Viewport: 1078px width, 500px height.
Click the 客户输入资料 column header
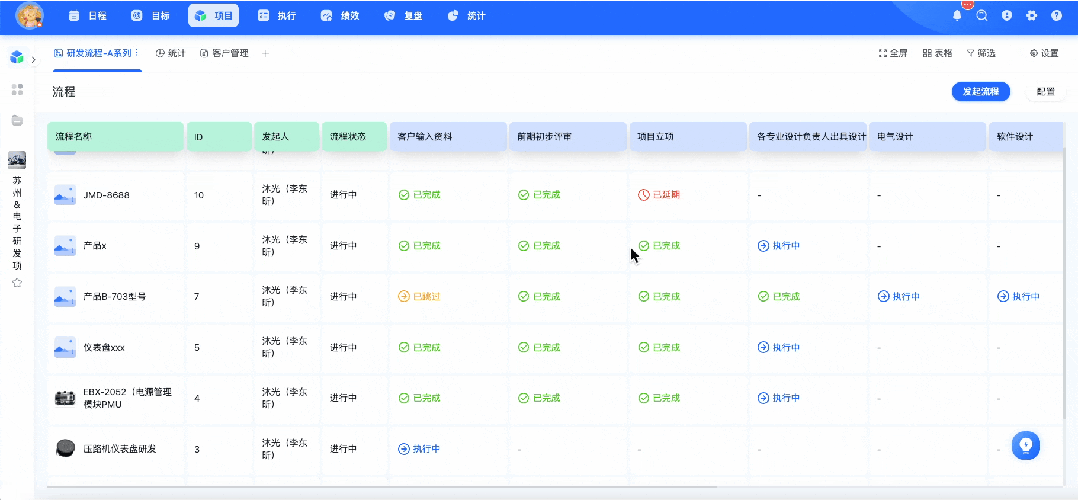(448, 137)
